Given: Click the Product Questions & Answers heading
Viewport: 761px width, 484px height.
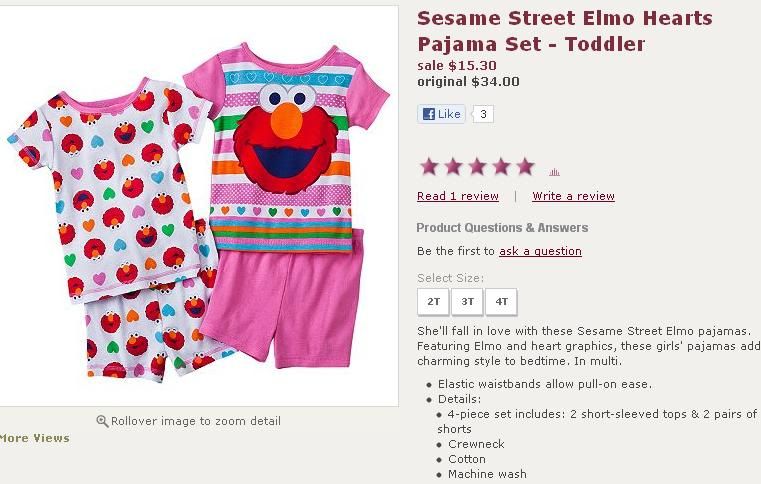Looking at the screenshot, I should (x=502, y=228).
